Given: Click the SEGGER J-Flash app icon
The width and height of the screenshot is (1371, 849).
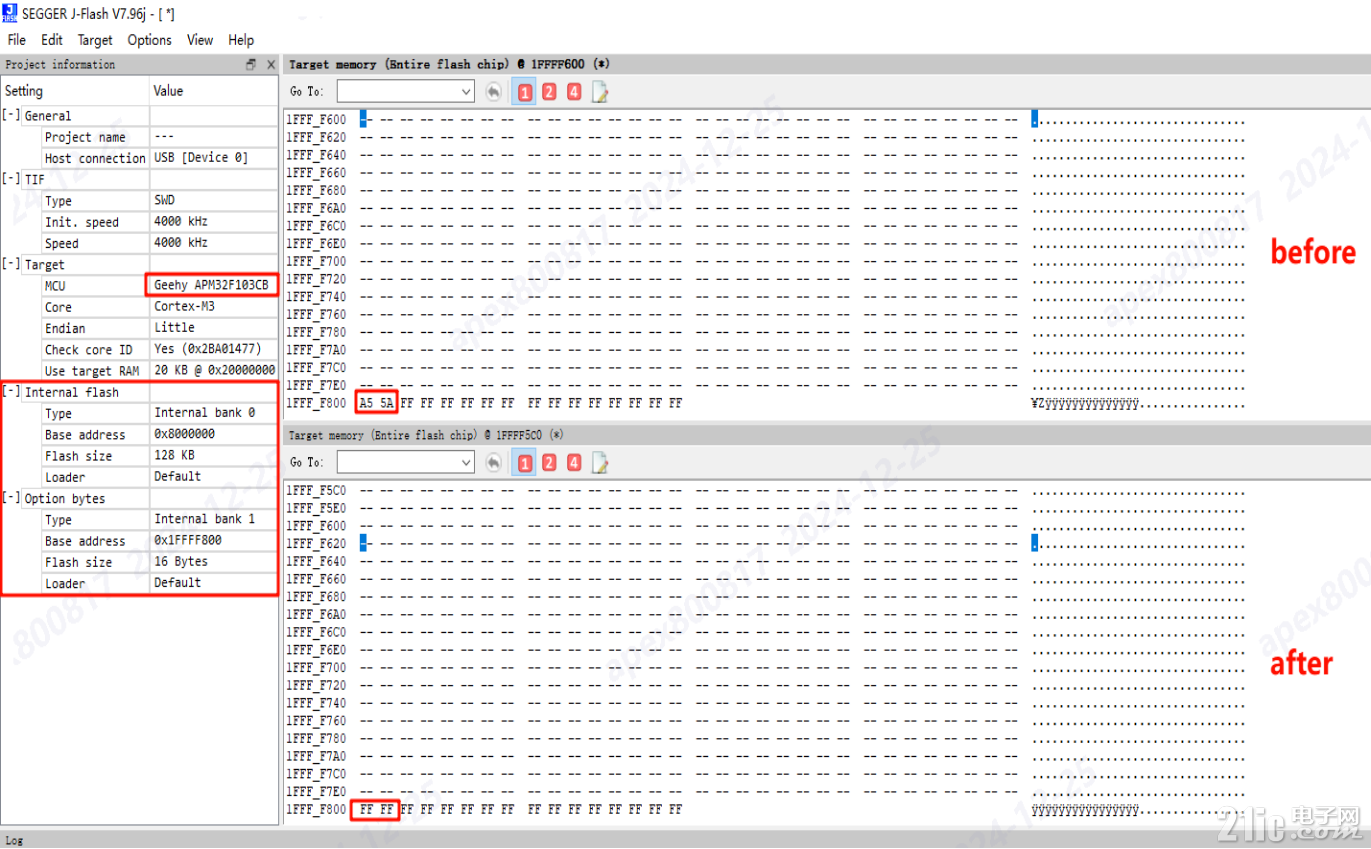Looking at the screenshot, I should (10, 12).
